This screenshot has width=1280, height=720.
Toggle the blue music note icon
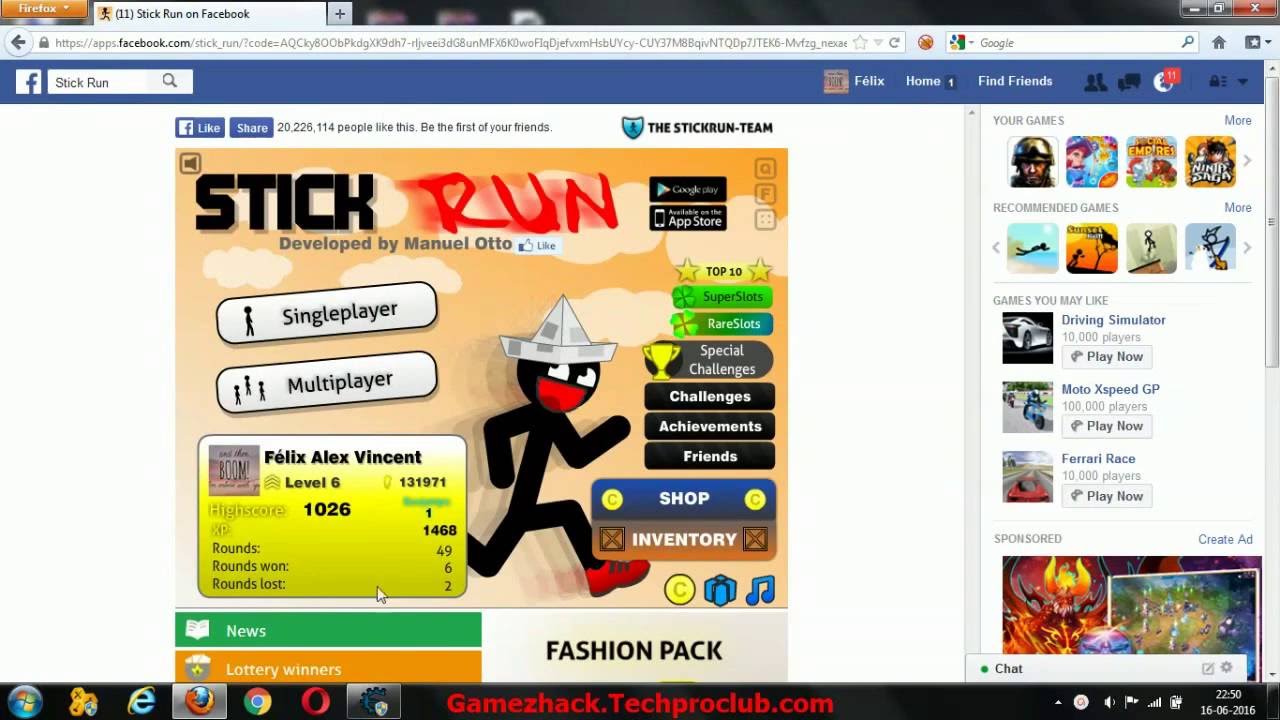760,590
